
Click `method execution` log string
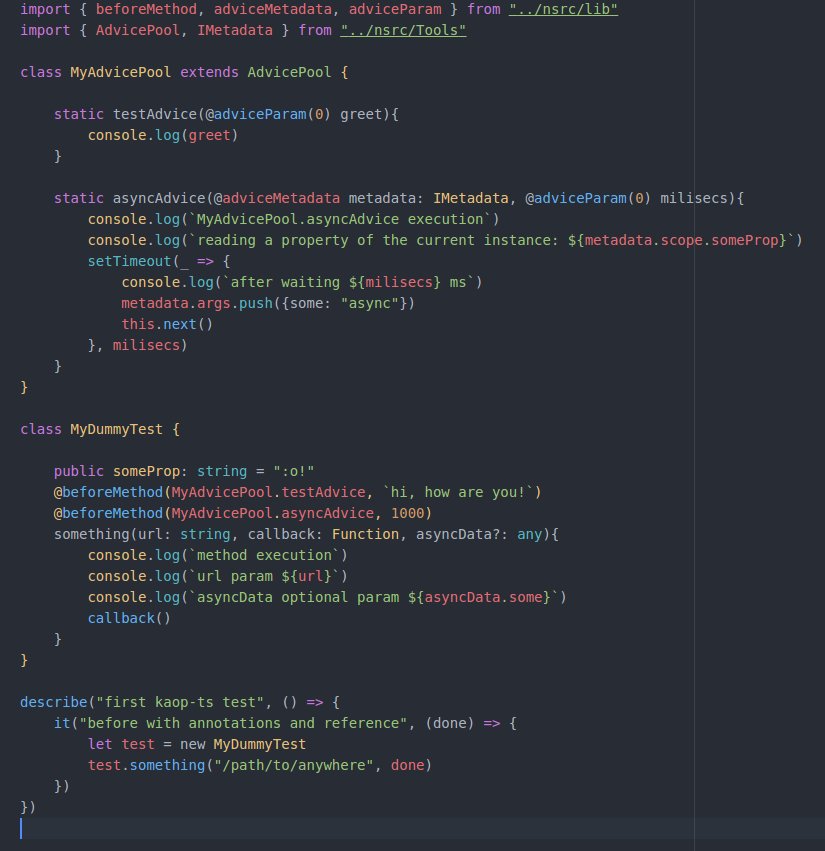[264, 556]
